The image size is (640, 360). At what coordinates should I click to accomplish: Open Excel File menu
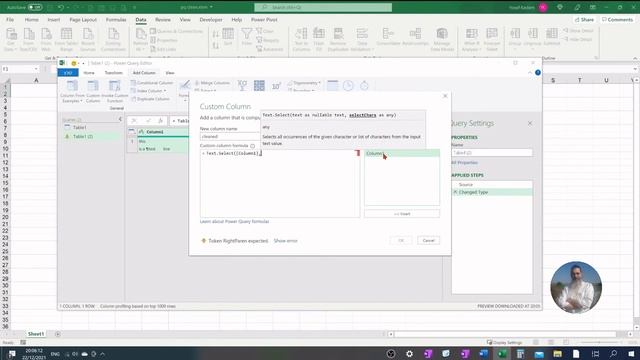click(10, 20)
